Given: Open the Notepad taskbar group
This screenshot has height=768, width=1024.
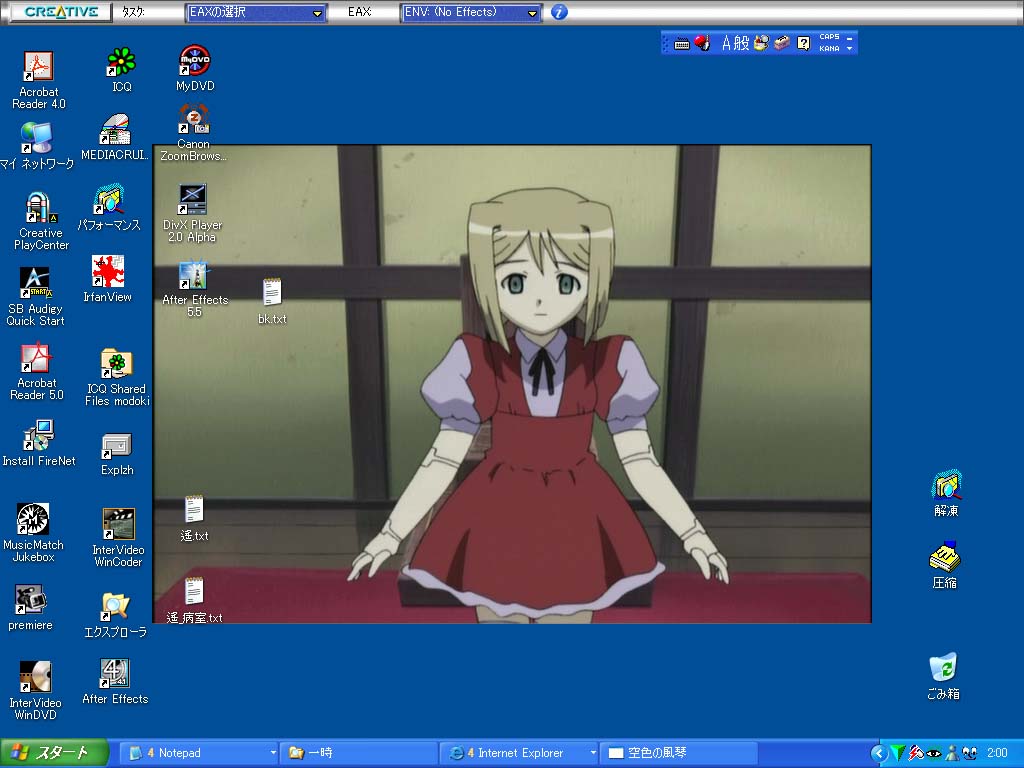Looking at the screenshot, I should coord(200,753).
